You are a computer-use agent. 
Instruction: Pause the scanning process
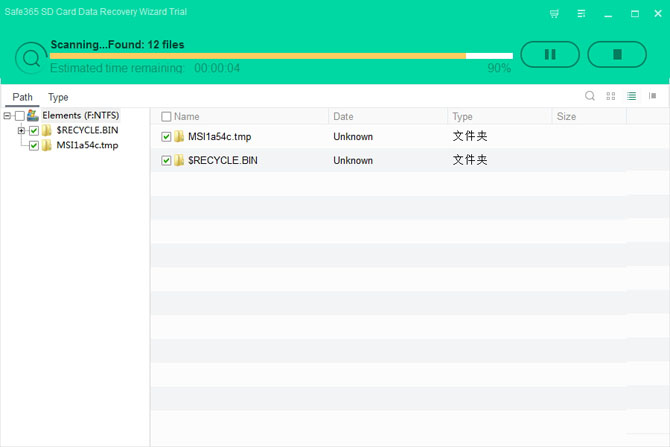[550, 54]
